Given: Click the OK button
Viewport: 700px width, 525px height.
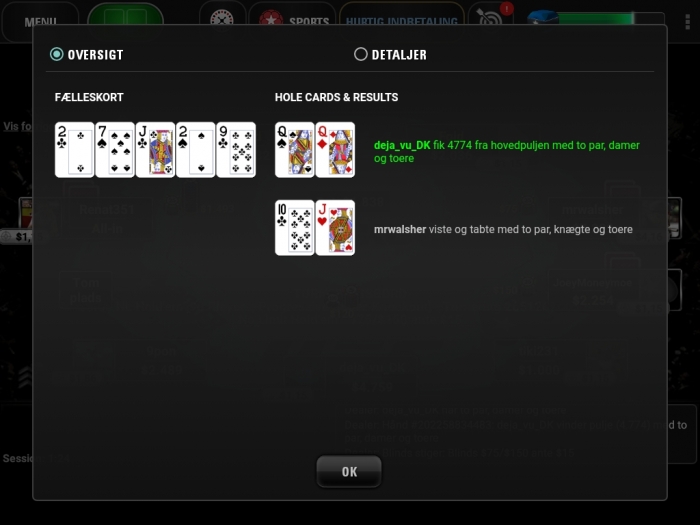Looking at the screenshot, I should (349, 471).
